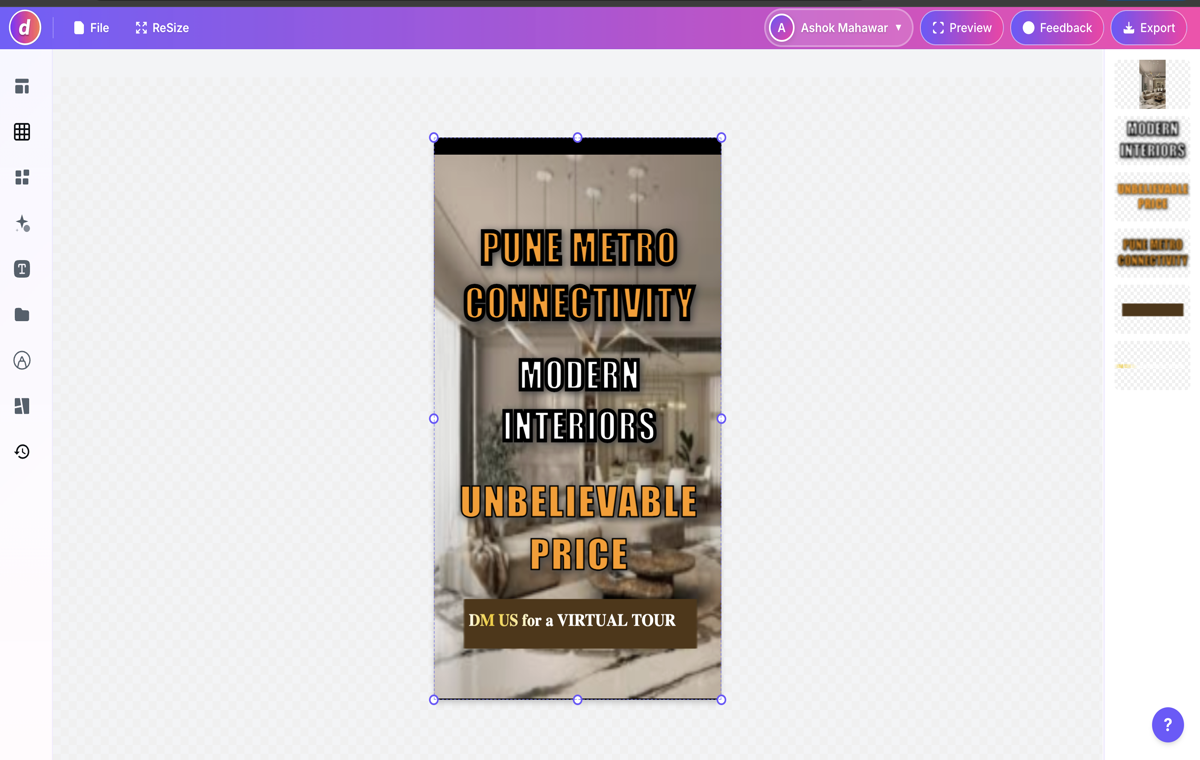Select the PUNE METRO CONNECTIVITY layer thumbnail
This screenshot has height=760, width=1200.
pos(1152,252)
